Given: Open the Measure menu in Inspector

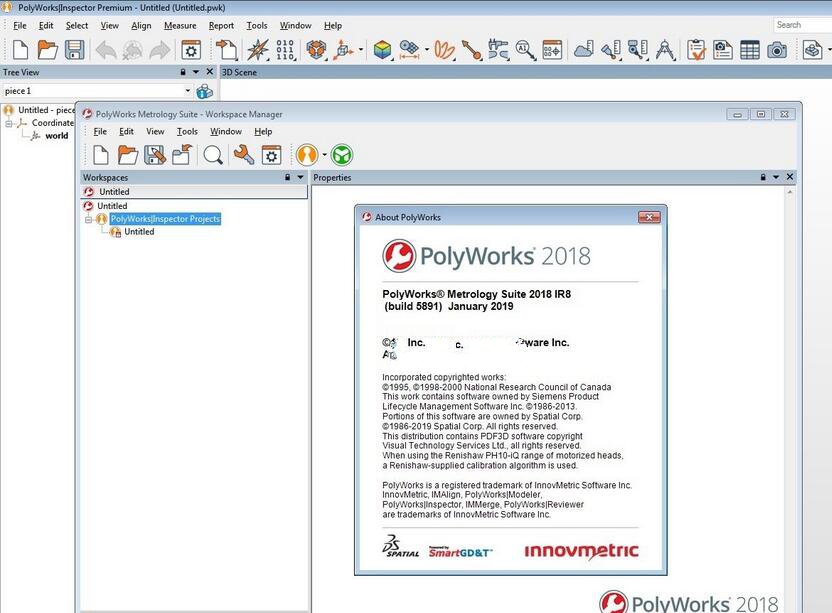Looking at the screenshot, I should (x=180, y=25).
